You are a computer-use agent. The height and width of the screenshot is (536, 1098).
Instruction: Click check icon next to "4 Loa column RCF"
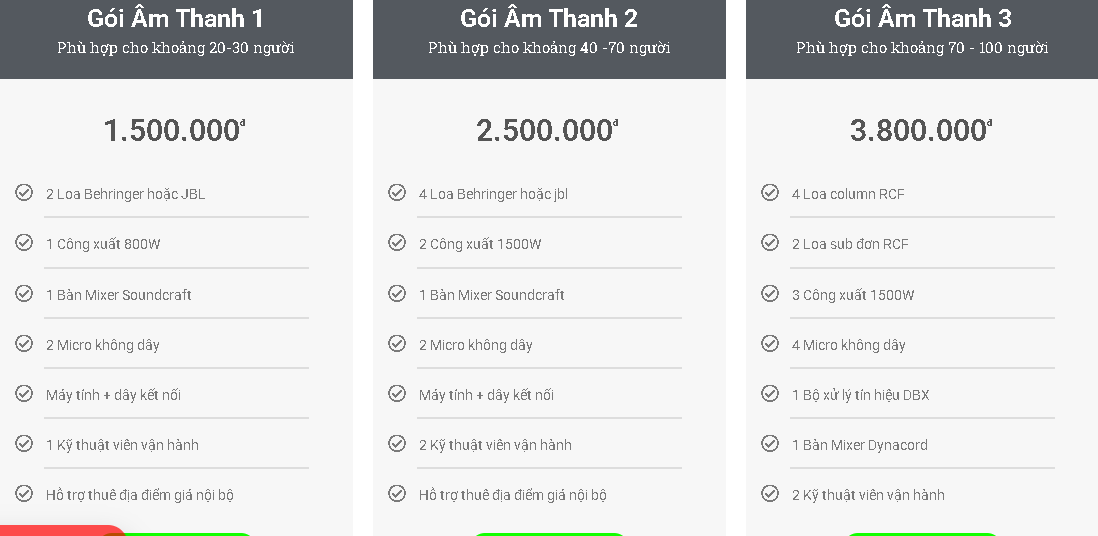tap(770, 192)
